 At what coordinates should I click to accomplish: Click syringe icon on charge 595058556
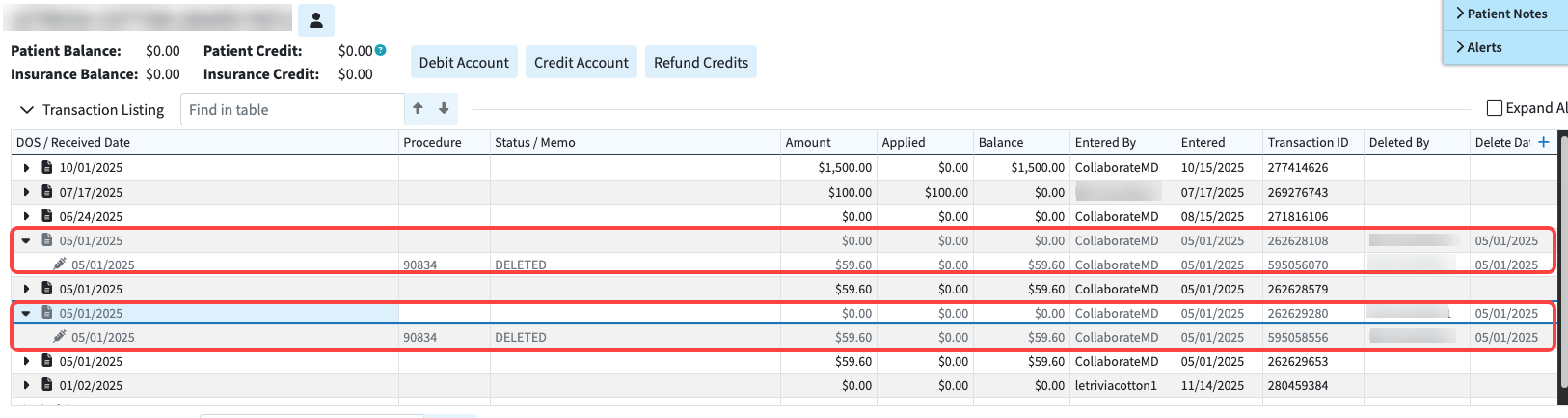point(60,336)
